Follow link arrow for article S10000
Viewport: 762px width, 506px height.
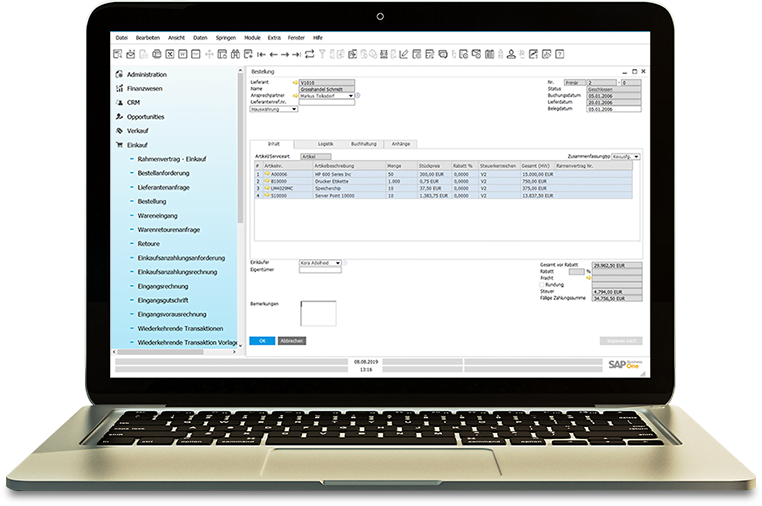click(267, 195)
